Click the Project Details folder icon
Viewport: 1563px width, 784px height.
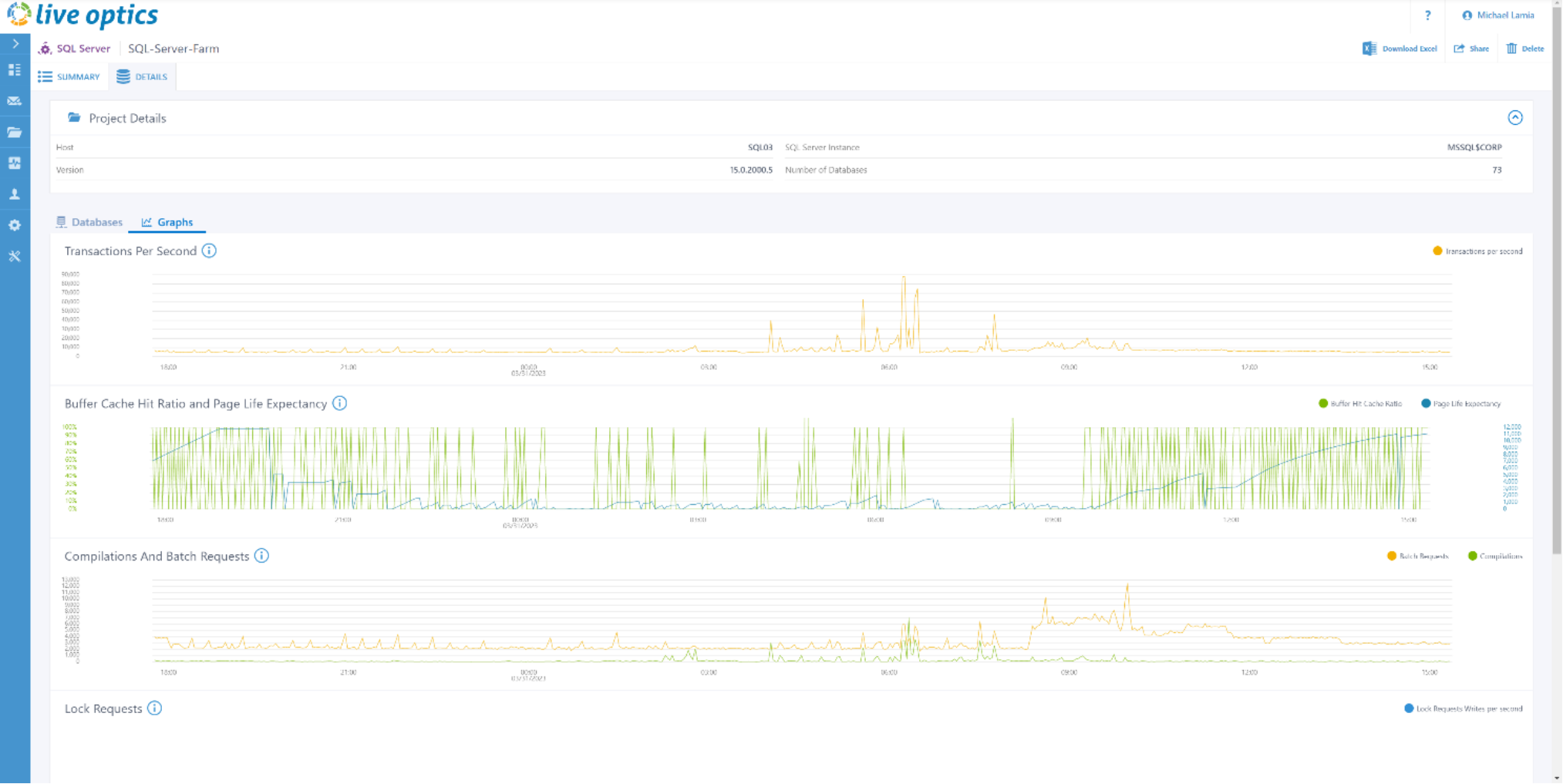coord(74,118)
